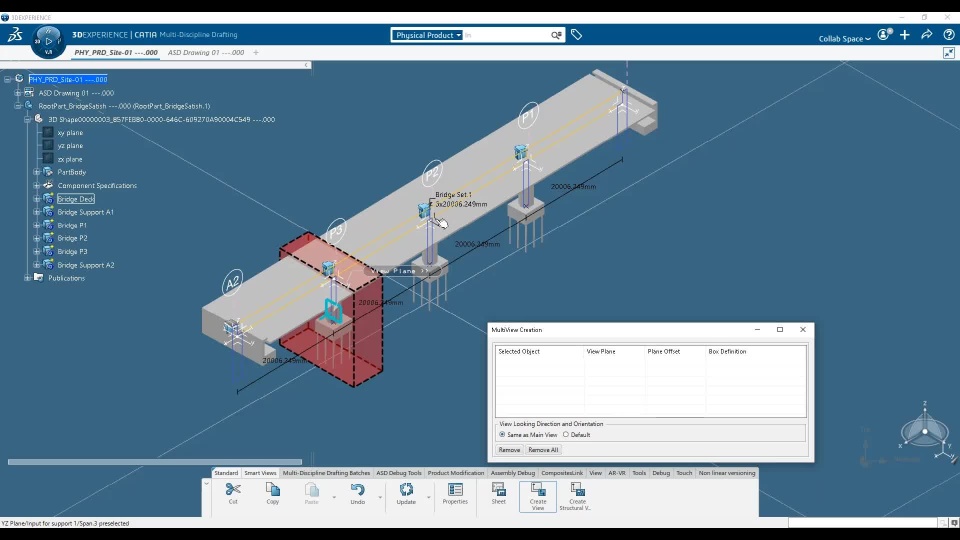Viewport: 960px width, 540px height.
Task: Click the Cut scissors icon
Action: (x=233, y=489)
